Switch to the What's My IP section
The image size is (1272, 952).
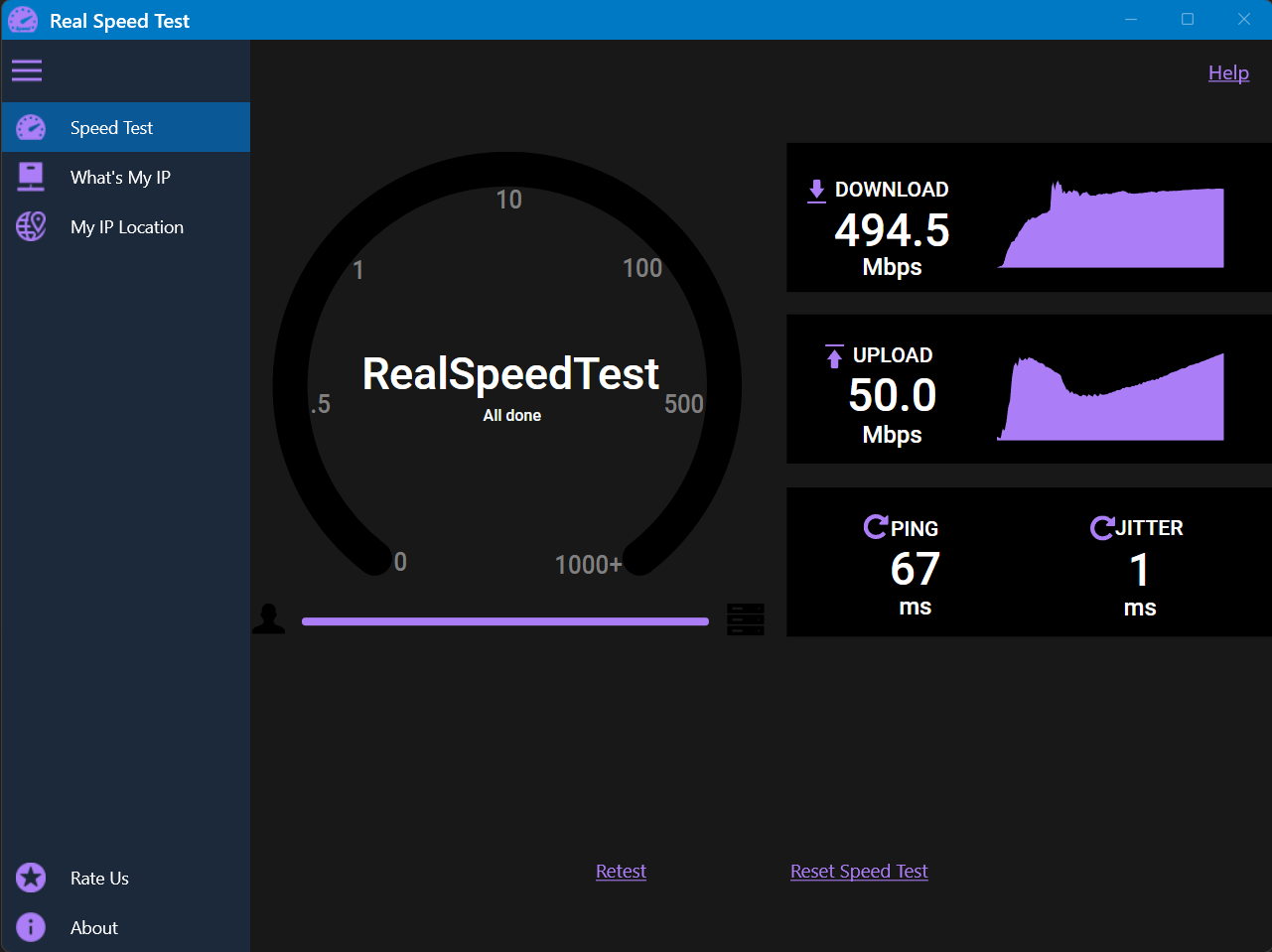click(120, 177)
